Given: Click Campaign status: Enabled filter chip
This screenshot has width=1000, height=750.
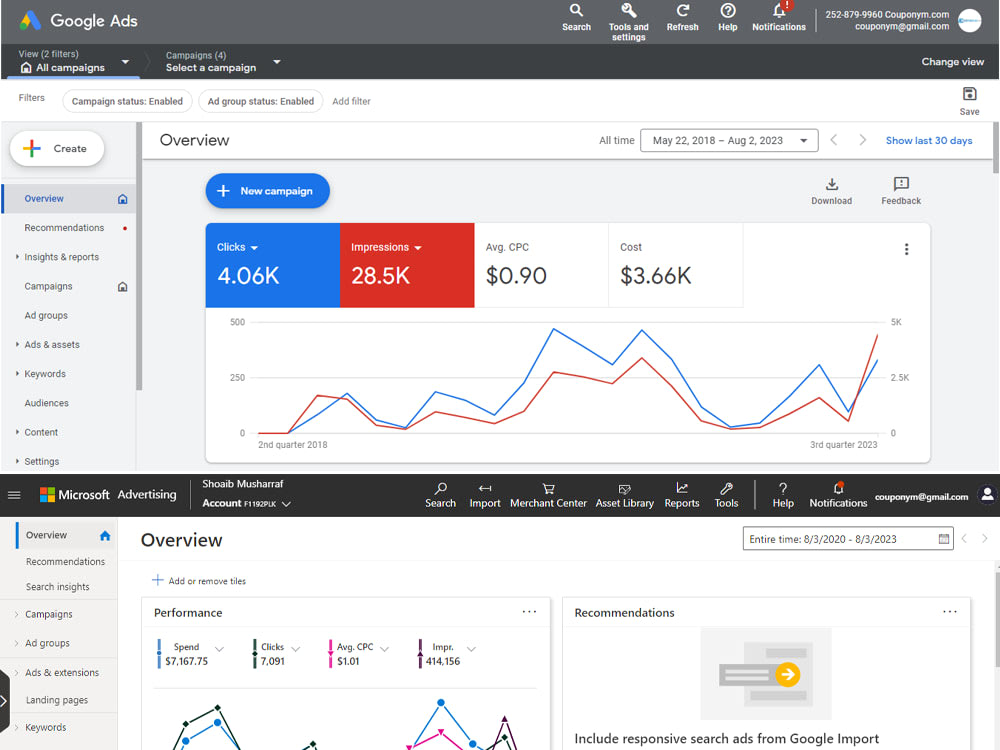Looking at the screenshot, I should coord(127,101).
